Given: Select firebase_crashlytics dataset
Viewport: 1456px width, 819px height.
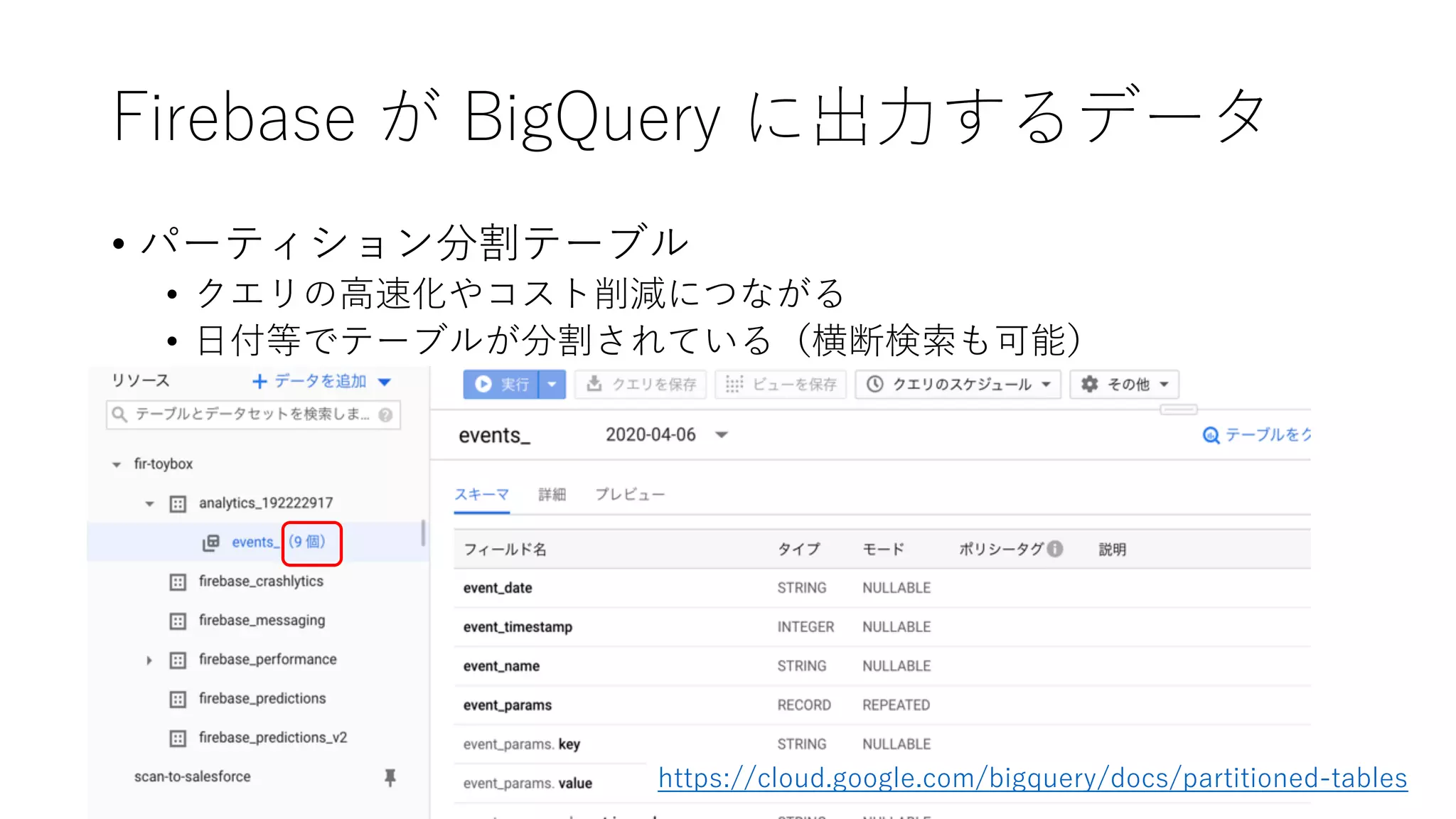Looking at the screenshot, I should pos(261,582).
